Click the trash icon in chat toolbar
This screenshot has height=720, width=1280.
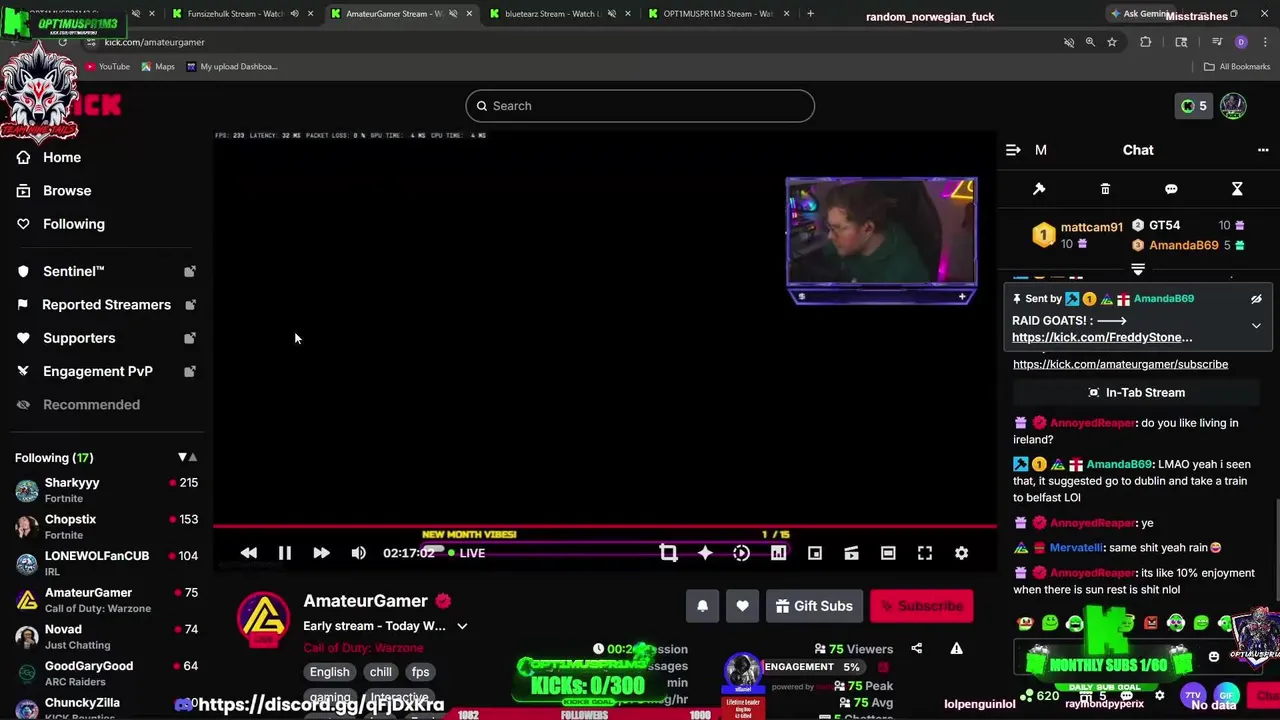pos(1105,189)
